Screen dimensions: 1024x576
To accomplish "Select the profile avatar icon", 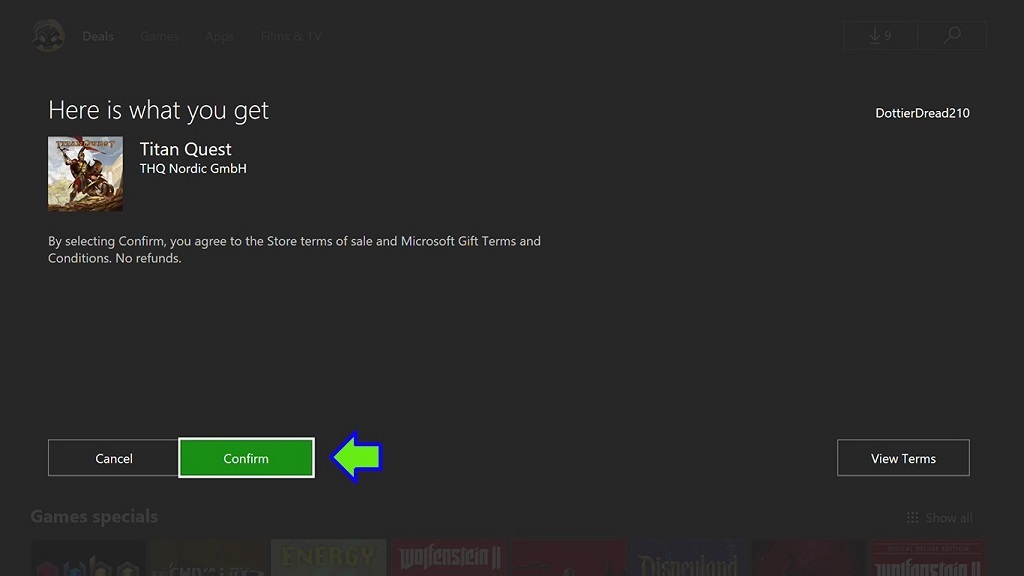I will (48, 35).
